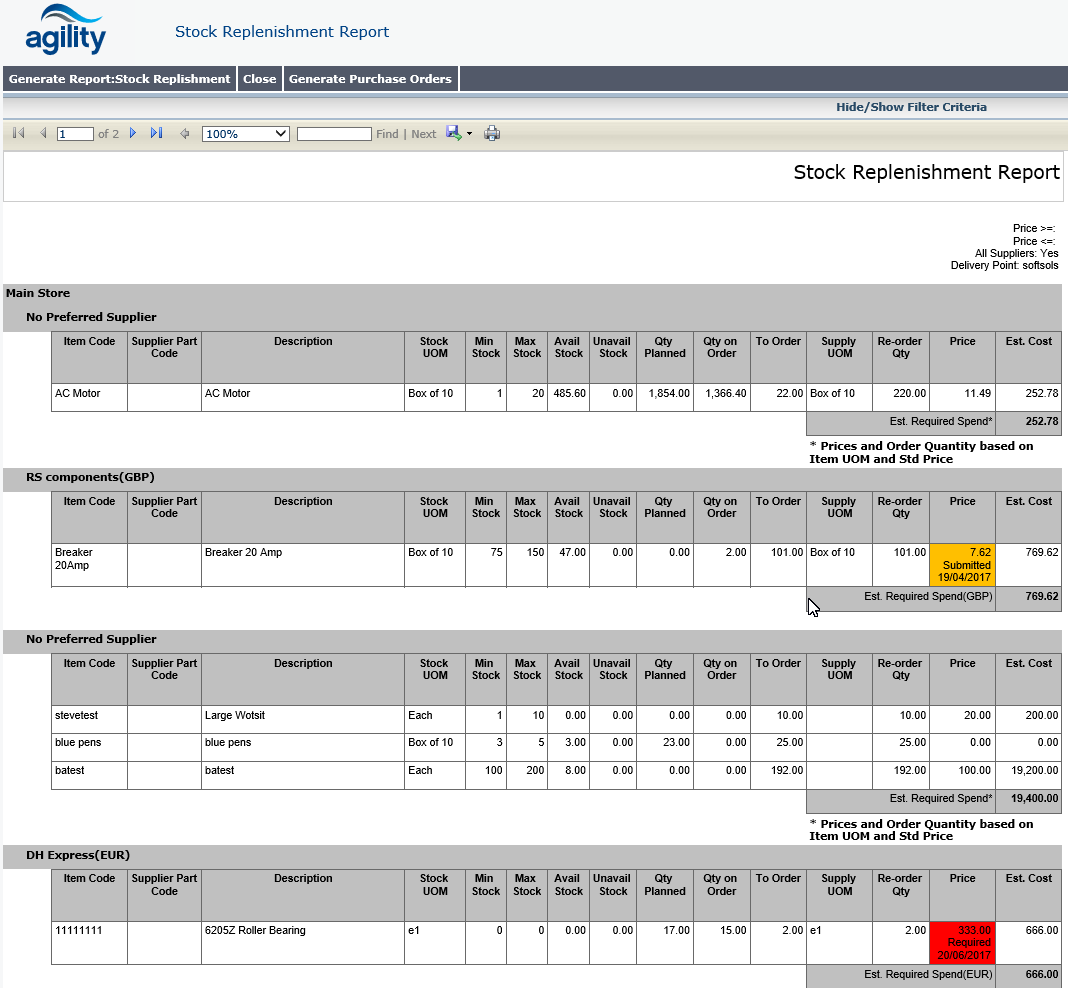Click the orange Submitted price cell
The image size is (1068, 988).
click(962, 565)
